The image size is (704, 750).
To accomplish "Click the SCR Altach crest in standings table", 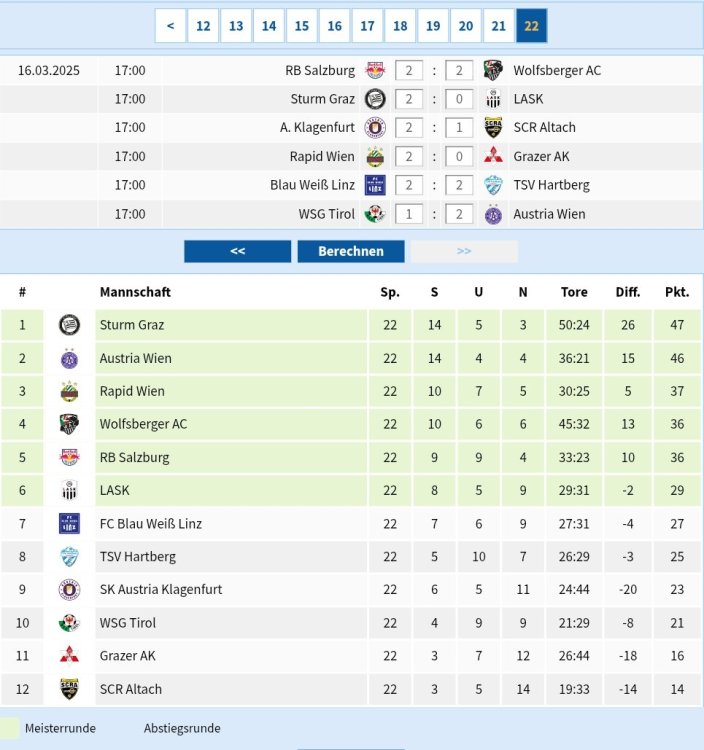I will 69,689.
